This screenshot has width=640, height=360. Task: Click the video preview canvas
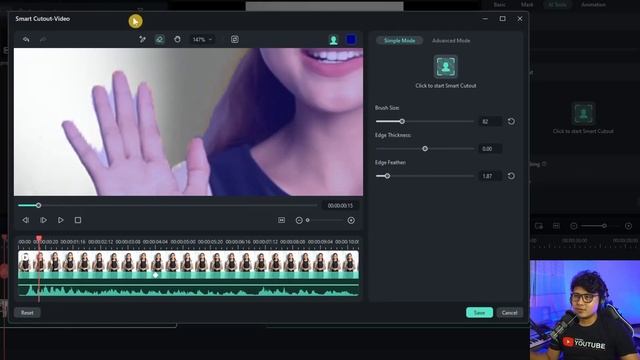coord(188,122)
